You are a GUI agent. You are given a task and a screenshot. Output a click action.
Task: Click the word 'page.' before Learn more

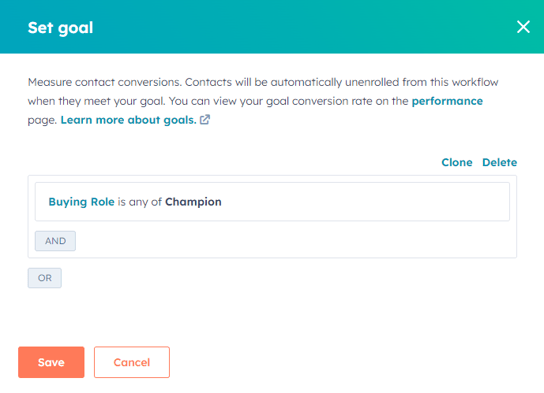42,120
